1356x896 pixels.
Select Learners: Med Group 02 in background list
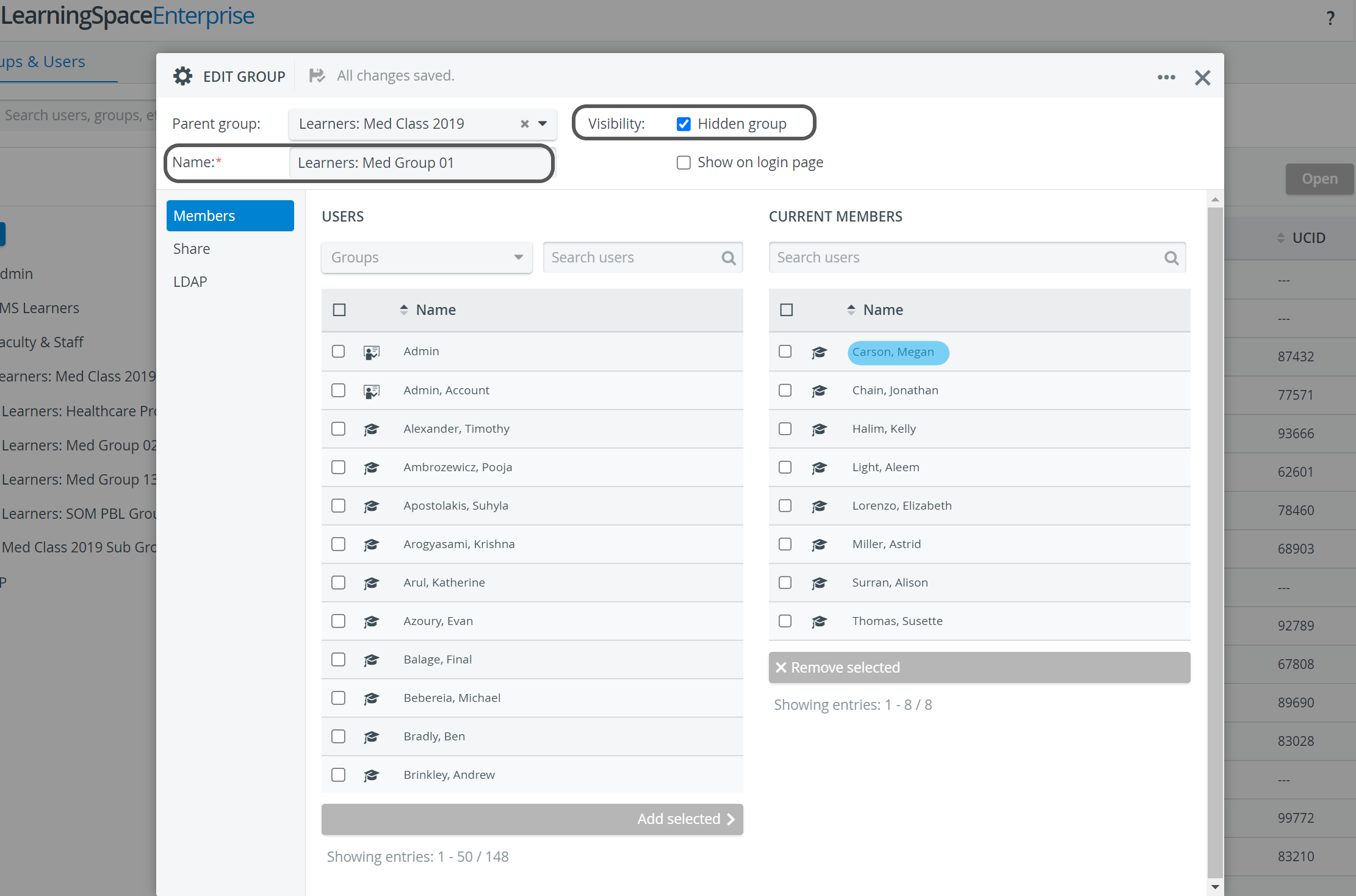pos(79,446)
